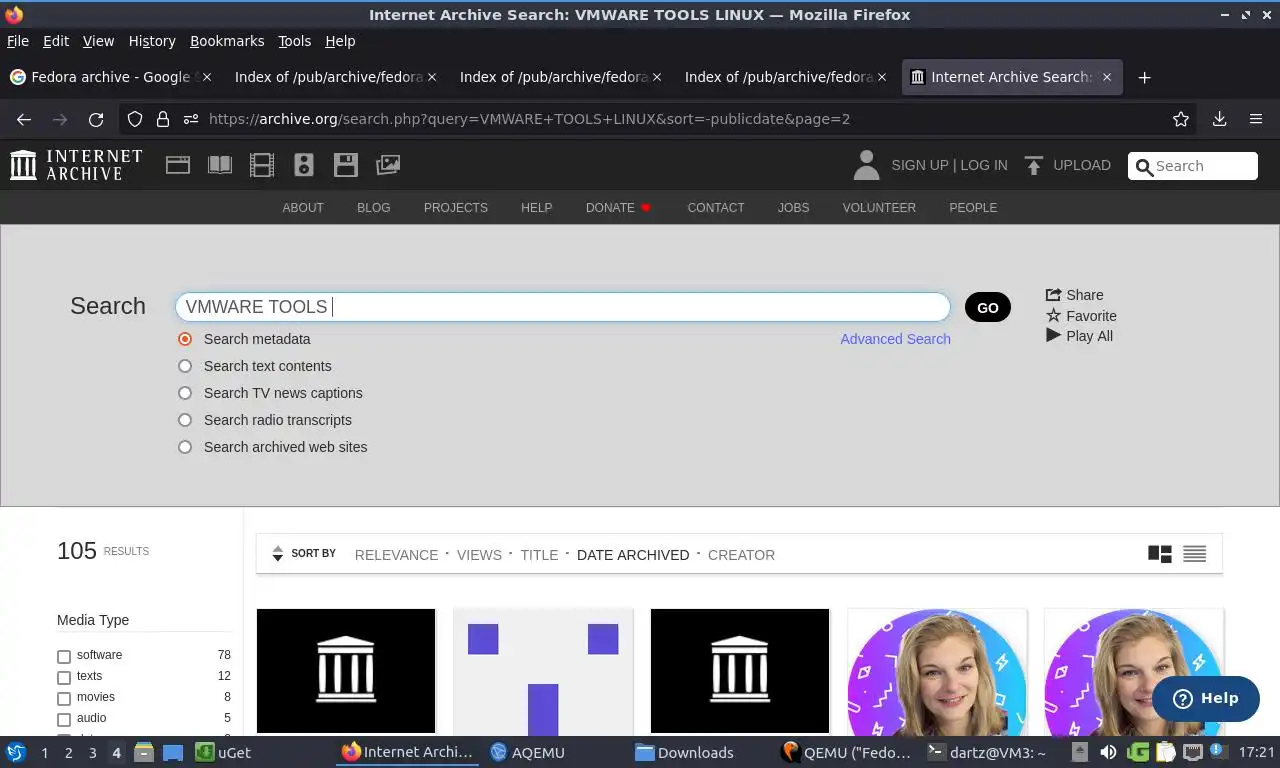The height and width of the screenshot is (768, 1280).
Task: Select Search TV news captions option
Action: tap(185, 393)
